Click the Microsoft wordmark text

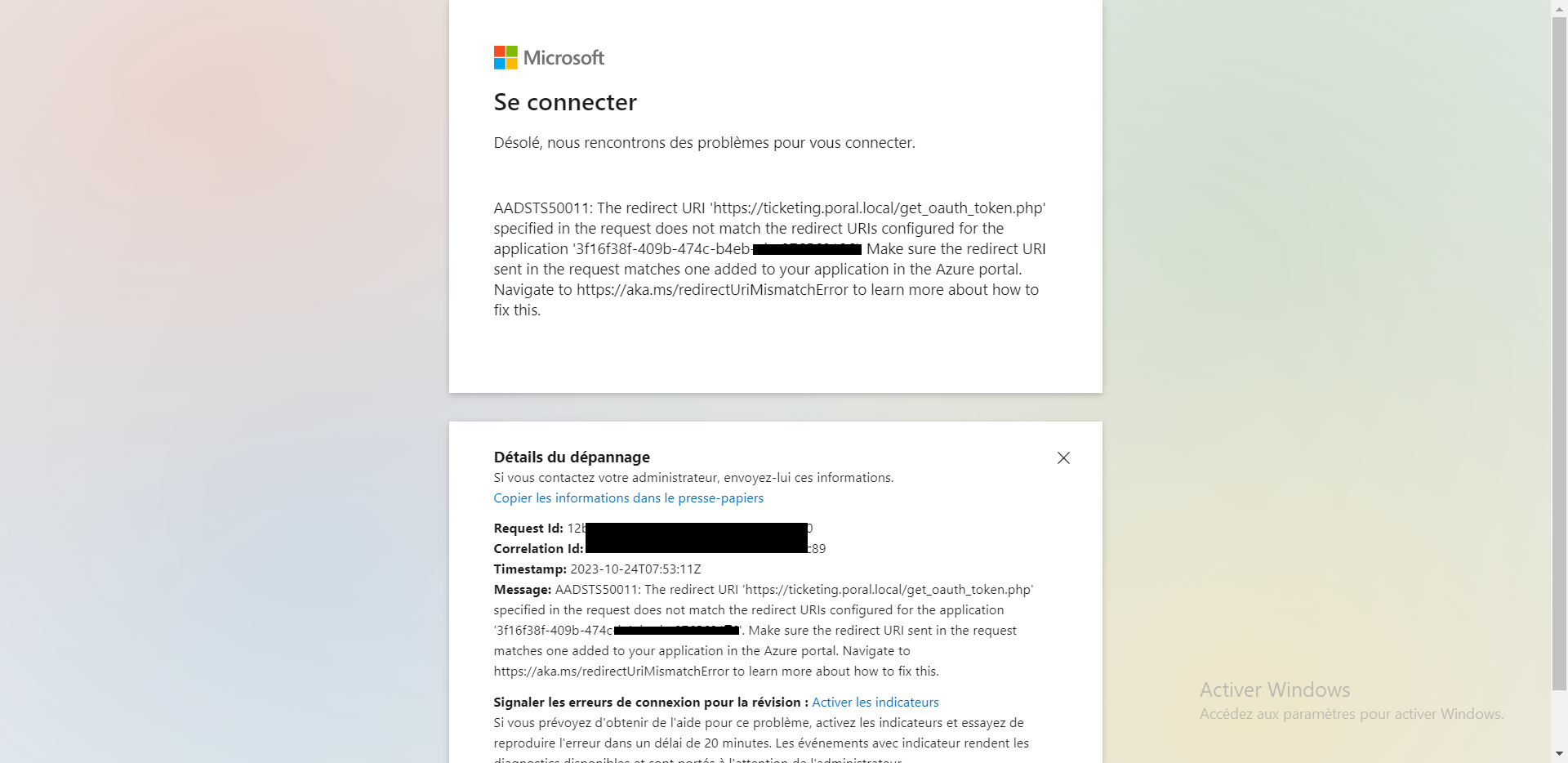pyautogui.click(x=563, y=58)
